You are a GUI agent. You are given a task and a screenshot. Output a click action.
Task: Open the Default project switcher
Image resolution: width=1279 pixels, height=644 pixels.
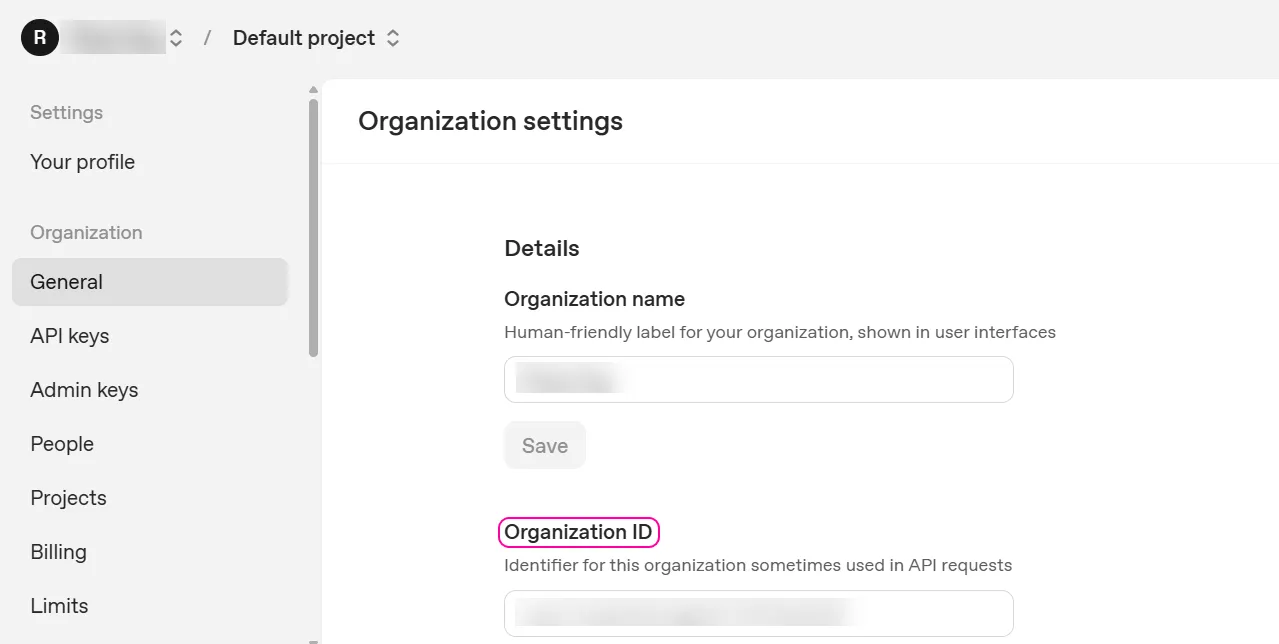click(x=316, y=38)
